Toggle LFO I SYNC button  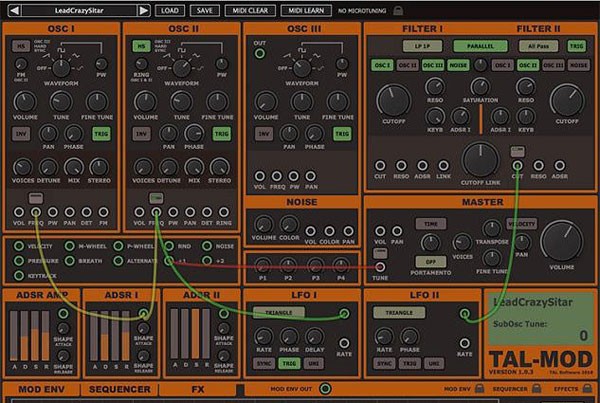(x=264, y=364)
